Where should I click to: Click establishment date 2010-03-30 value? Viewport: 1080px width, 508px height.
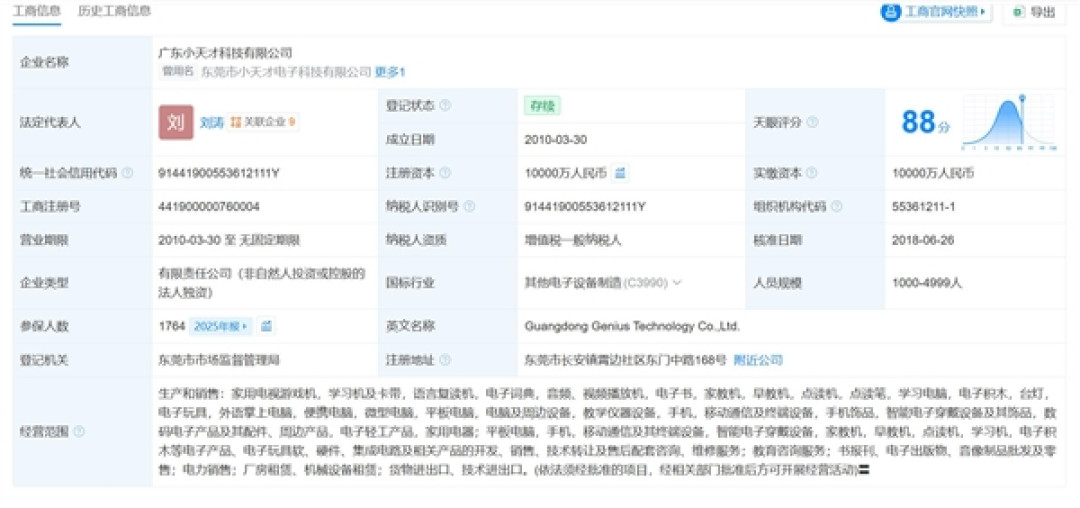(555, 140)
